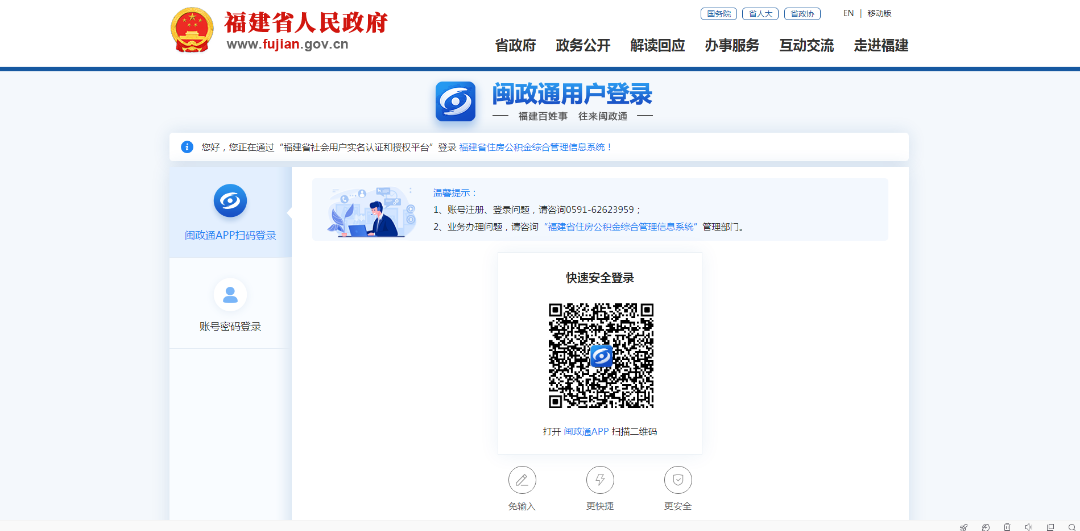
Task: Click the 省政协 button
Action: pos(802,14)
